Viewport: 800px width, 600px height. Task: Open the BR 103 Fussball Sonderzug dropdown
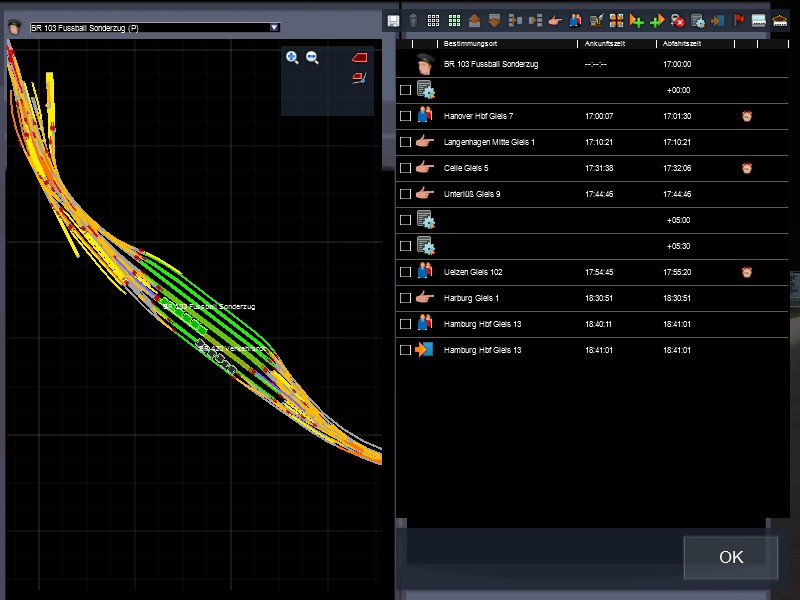click(275, 28)
